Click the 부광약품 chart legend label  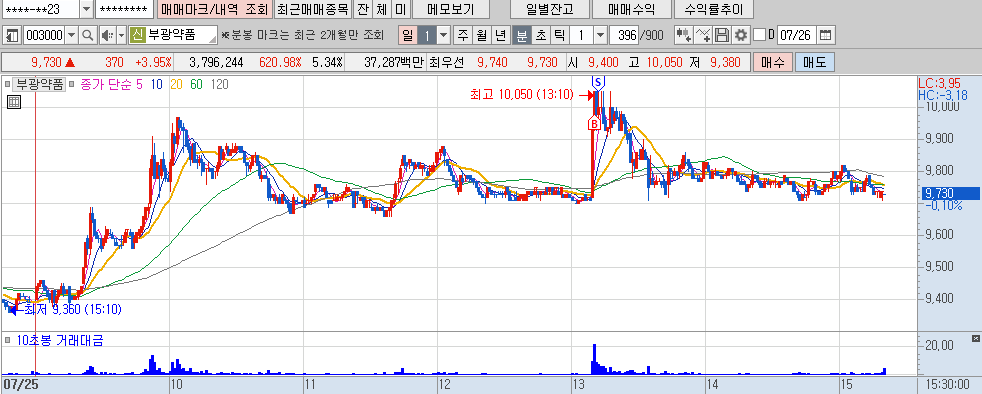click(x=40, y=84)
